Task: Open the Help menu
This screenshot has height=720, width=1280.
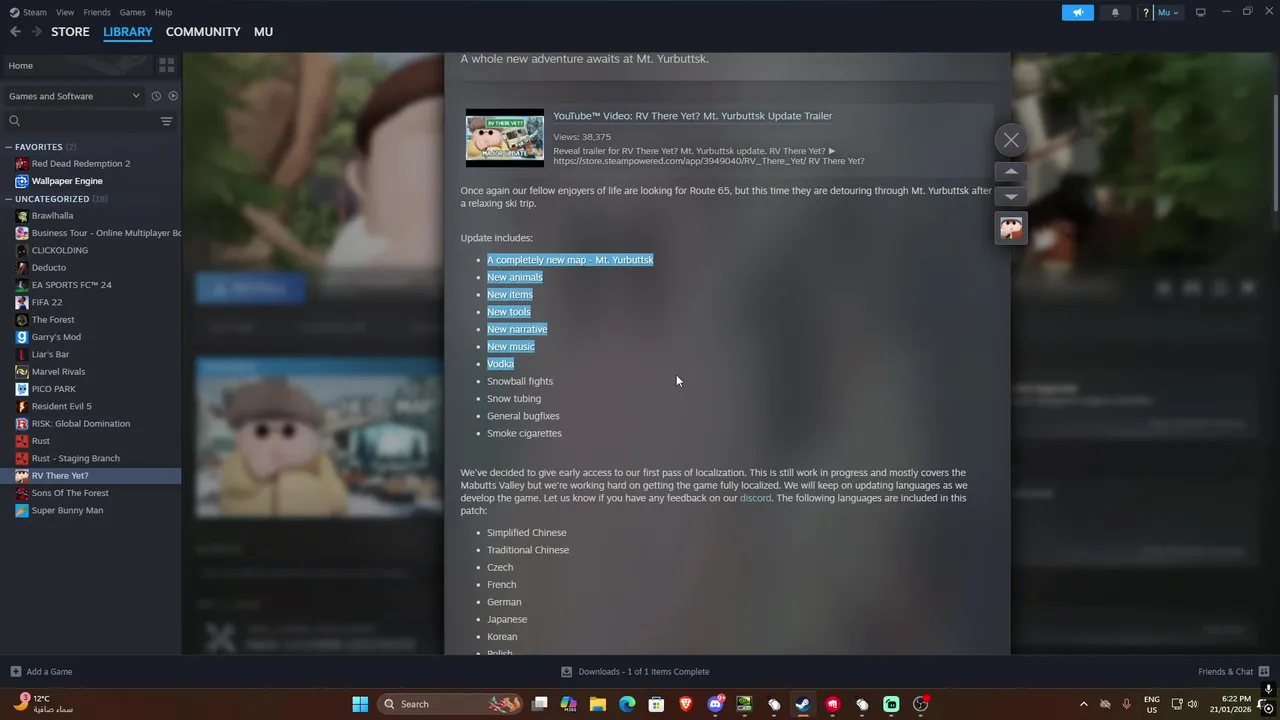Action: point(163,12)
